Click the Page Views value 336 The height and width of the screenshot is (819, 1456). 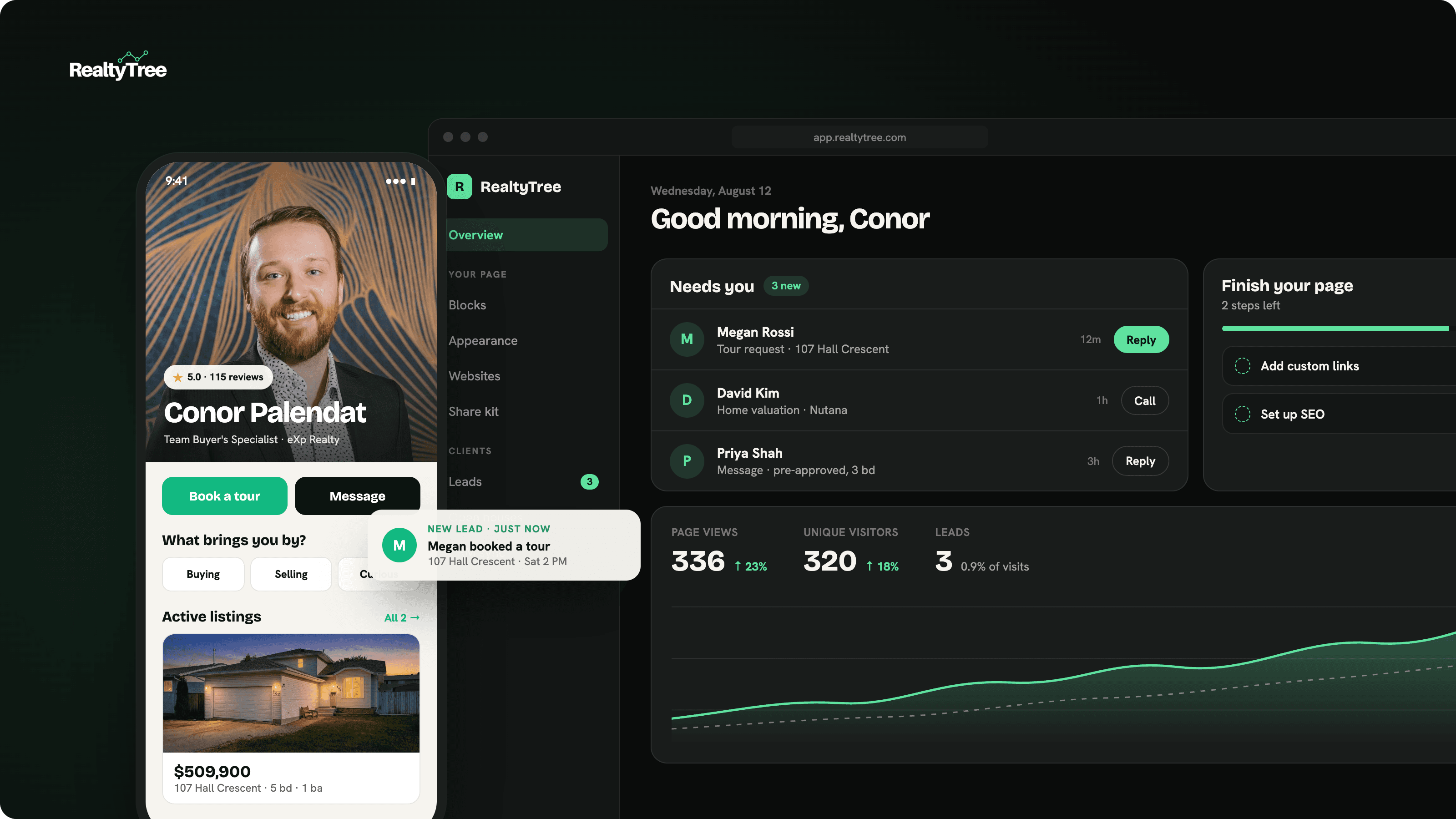(698, 561)
